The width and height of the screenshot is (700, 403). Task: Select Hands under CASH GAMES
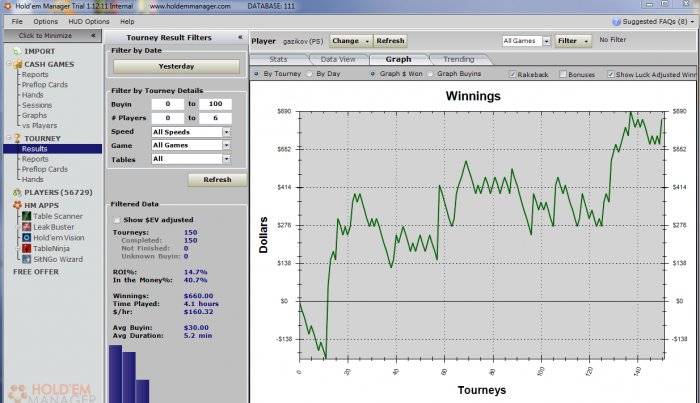[33, 95]
